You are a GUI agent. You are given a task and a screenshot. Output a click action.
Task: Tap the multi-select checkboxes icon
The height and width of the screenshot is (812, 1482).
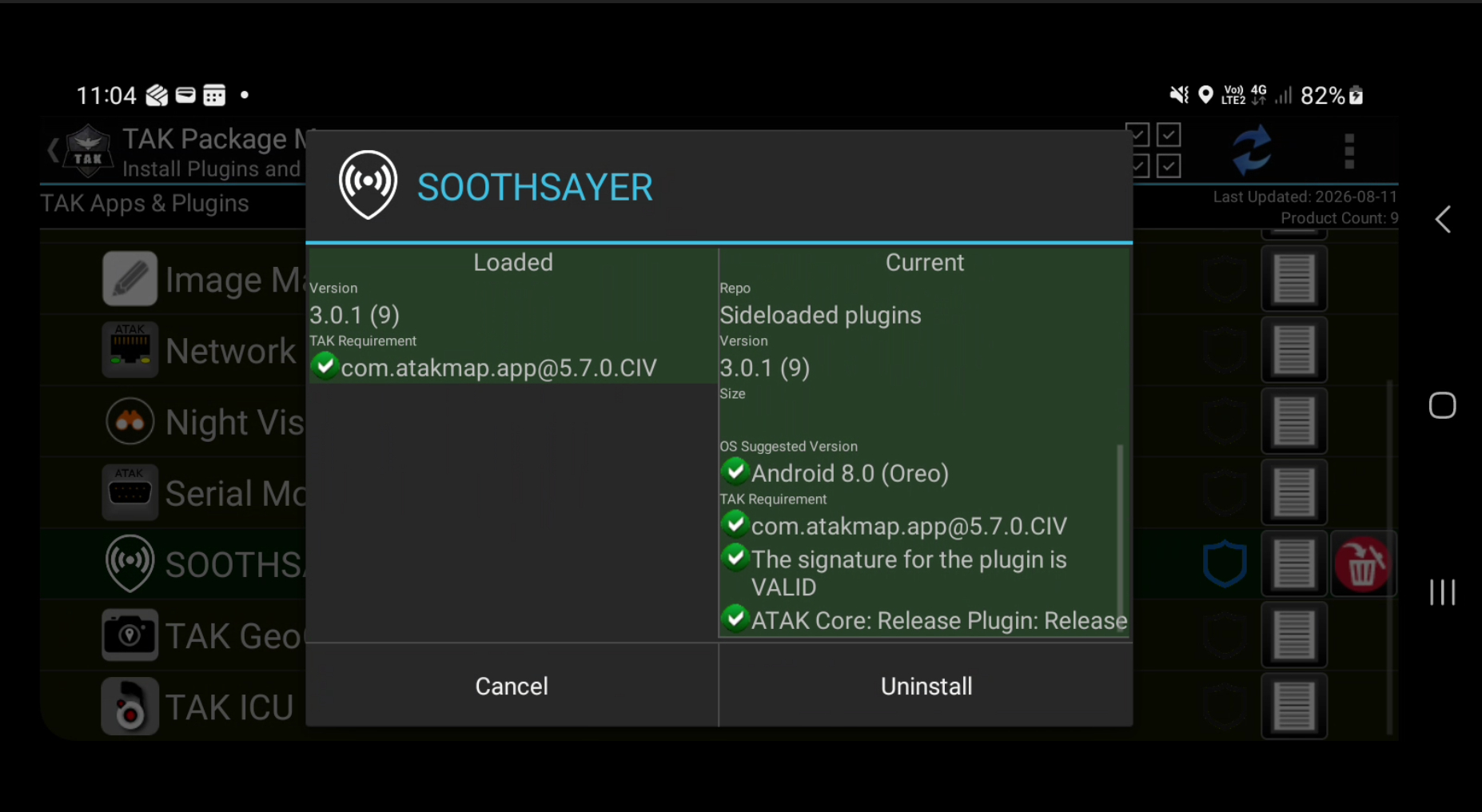1153,150
